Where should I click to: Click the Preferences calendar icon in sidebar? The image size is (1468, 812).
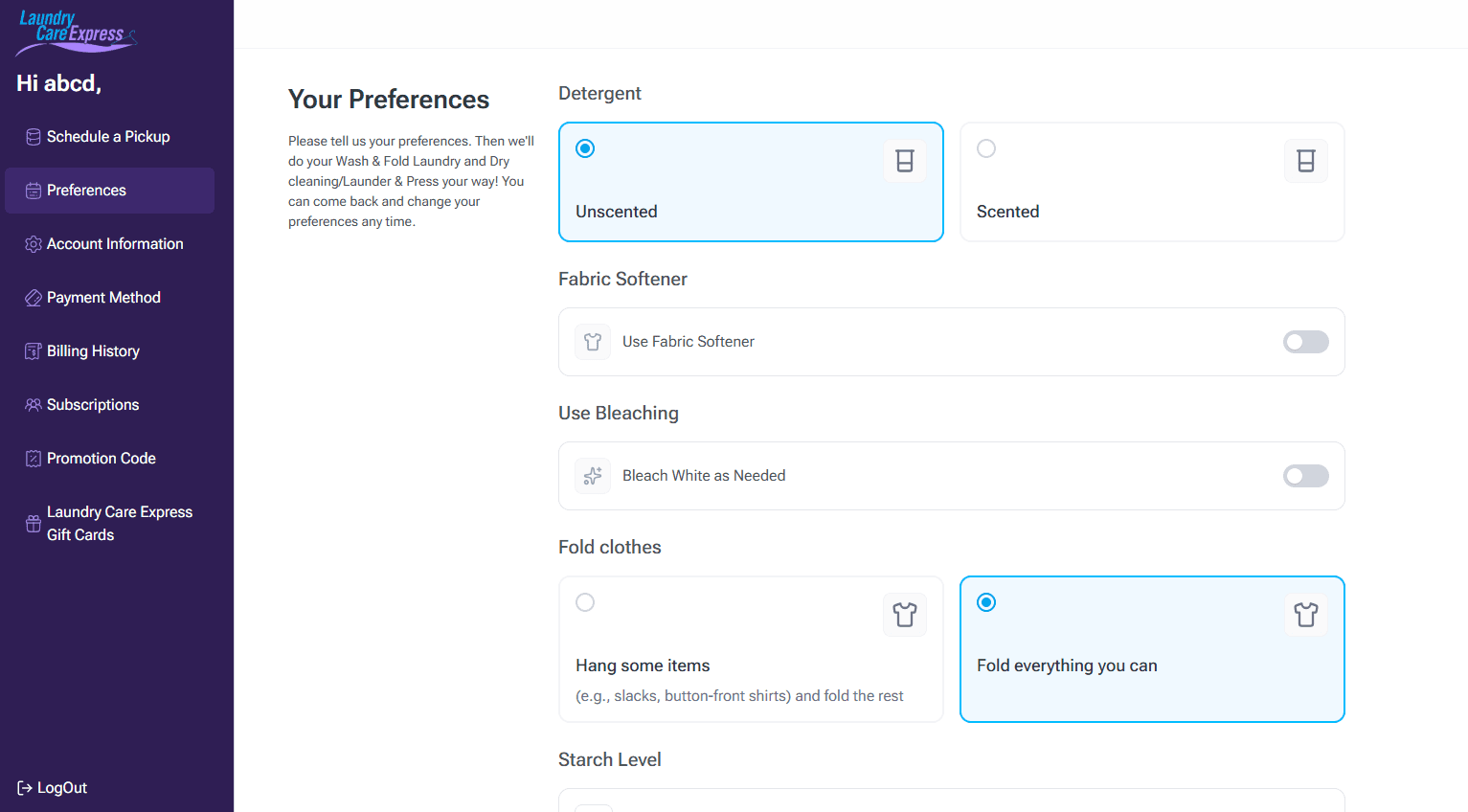[x=34, y=191]
